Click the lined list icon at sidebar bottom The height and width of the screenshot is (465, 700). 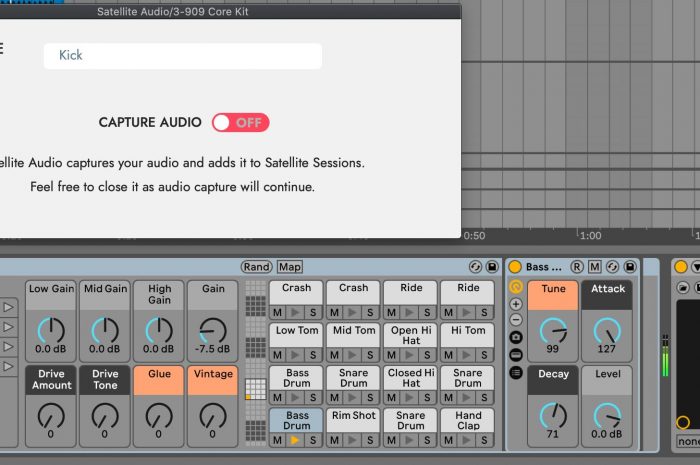516,372
